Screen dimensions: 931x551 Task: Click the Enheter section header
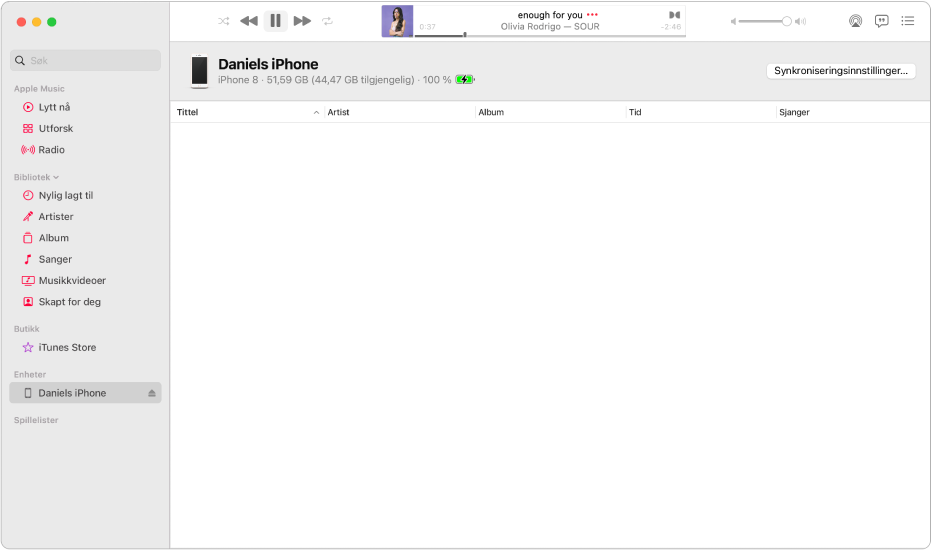[x=30, y=374]
